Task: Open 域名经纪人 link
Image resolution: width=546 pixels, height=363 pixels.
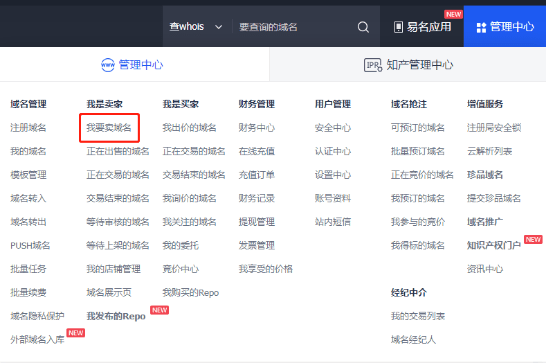Action: pos(413,340)
